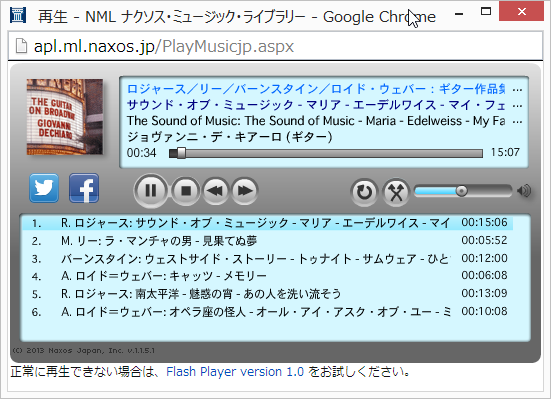Click the page document icon in address bar

tap(21, 46)
